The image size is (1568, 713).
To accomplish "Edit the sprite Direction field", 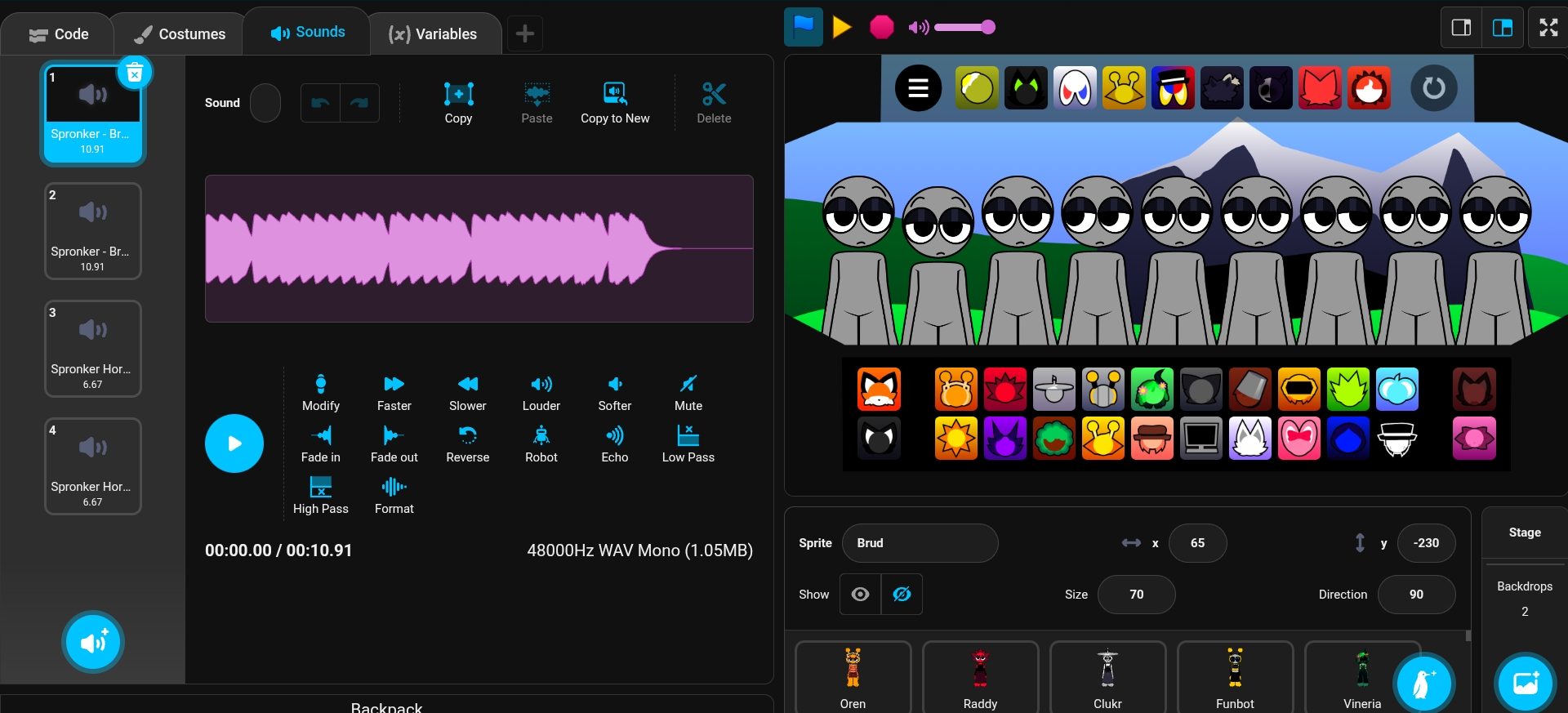I will [1416, 595].
